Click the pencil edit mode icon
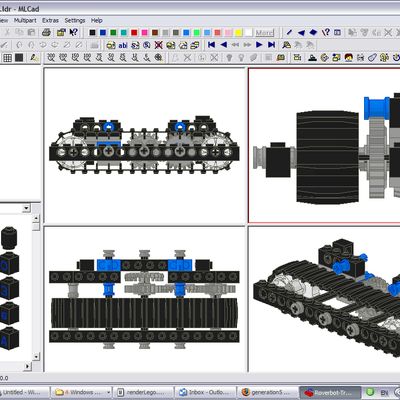This screenshot has height=400, width=400. click(34, 57)
